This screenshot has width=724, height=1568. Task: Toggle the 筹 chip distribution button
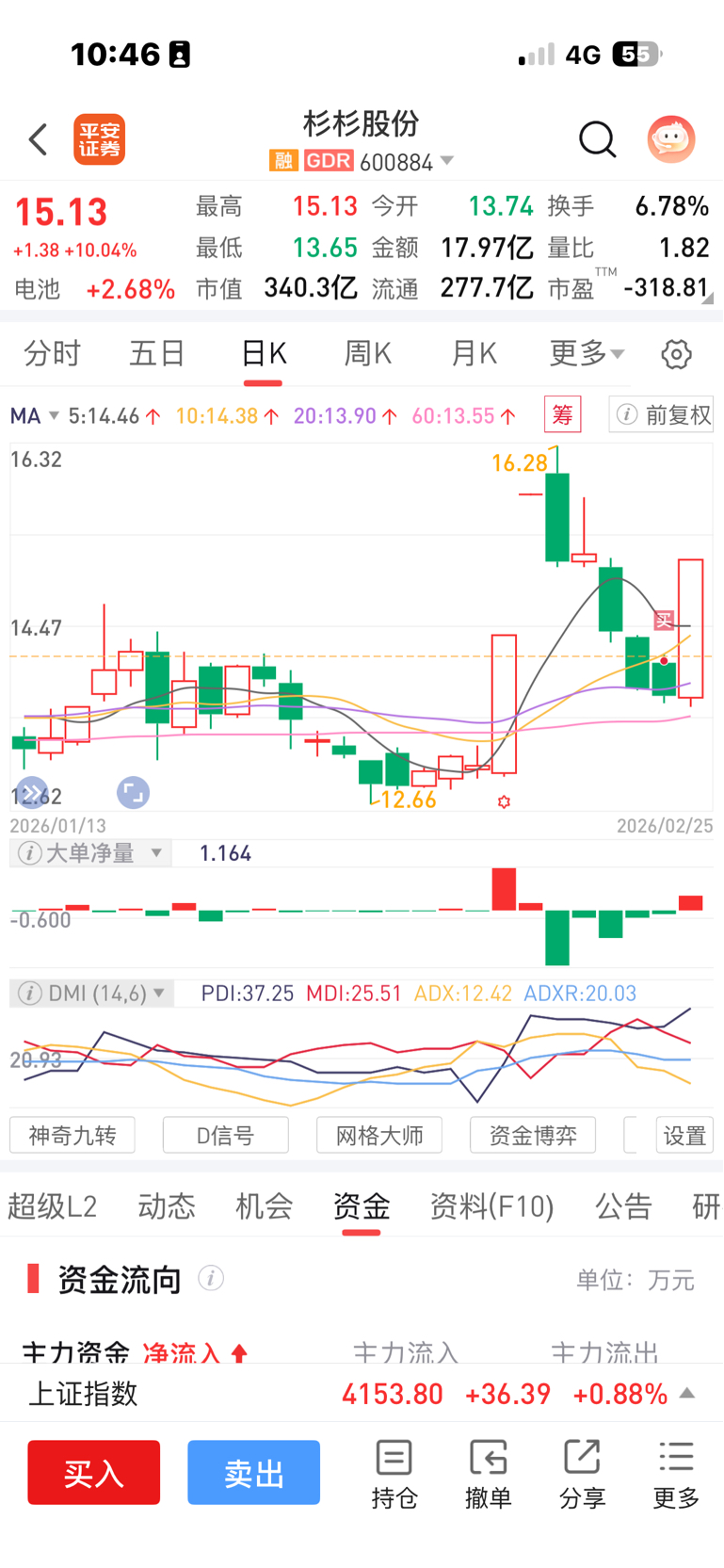[562, 414]
